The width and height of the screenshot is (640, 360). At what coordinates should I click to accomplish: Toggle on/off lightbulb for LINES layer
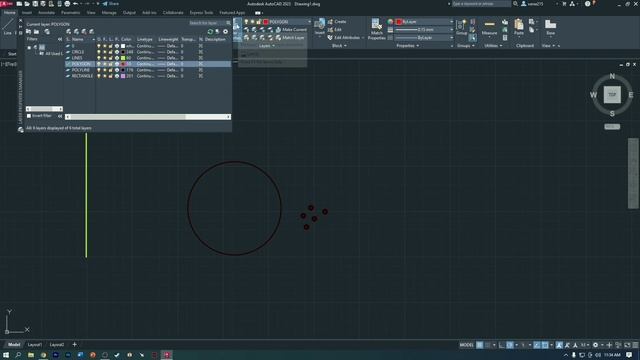click(98, 58)
